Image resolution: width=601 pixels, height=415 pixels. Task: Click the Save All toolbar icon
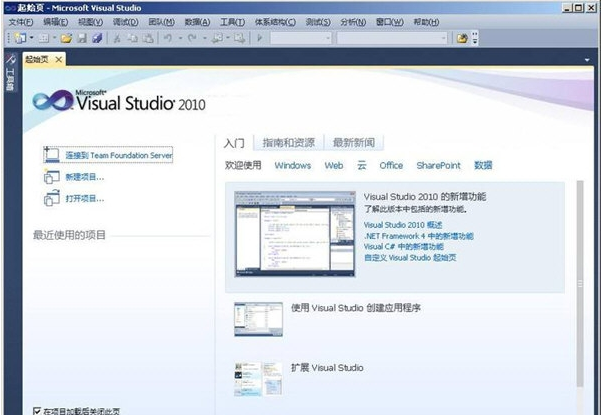coord(97,38)
